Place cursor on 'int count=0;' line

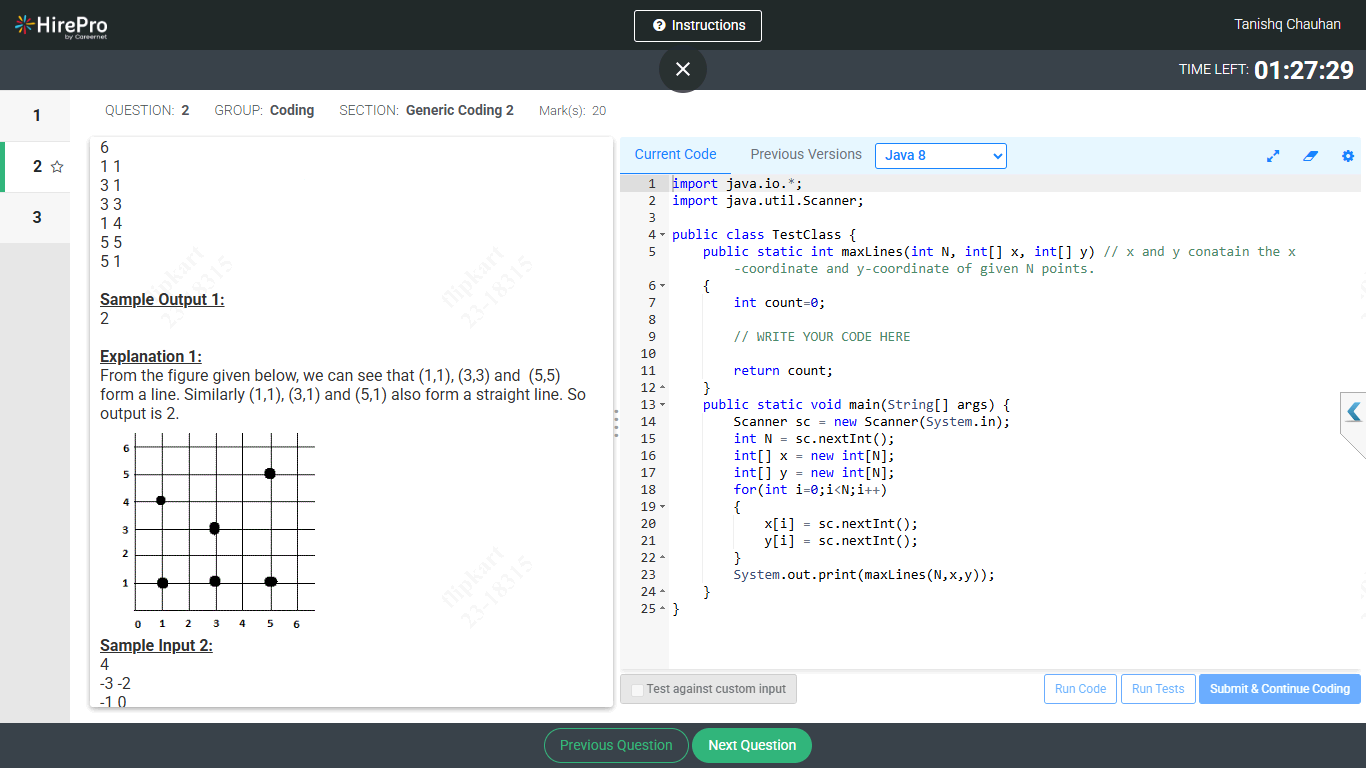(779, 303)
